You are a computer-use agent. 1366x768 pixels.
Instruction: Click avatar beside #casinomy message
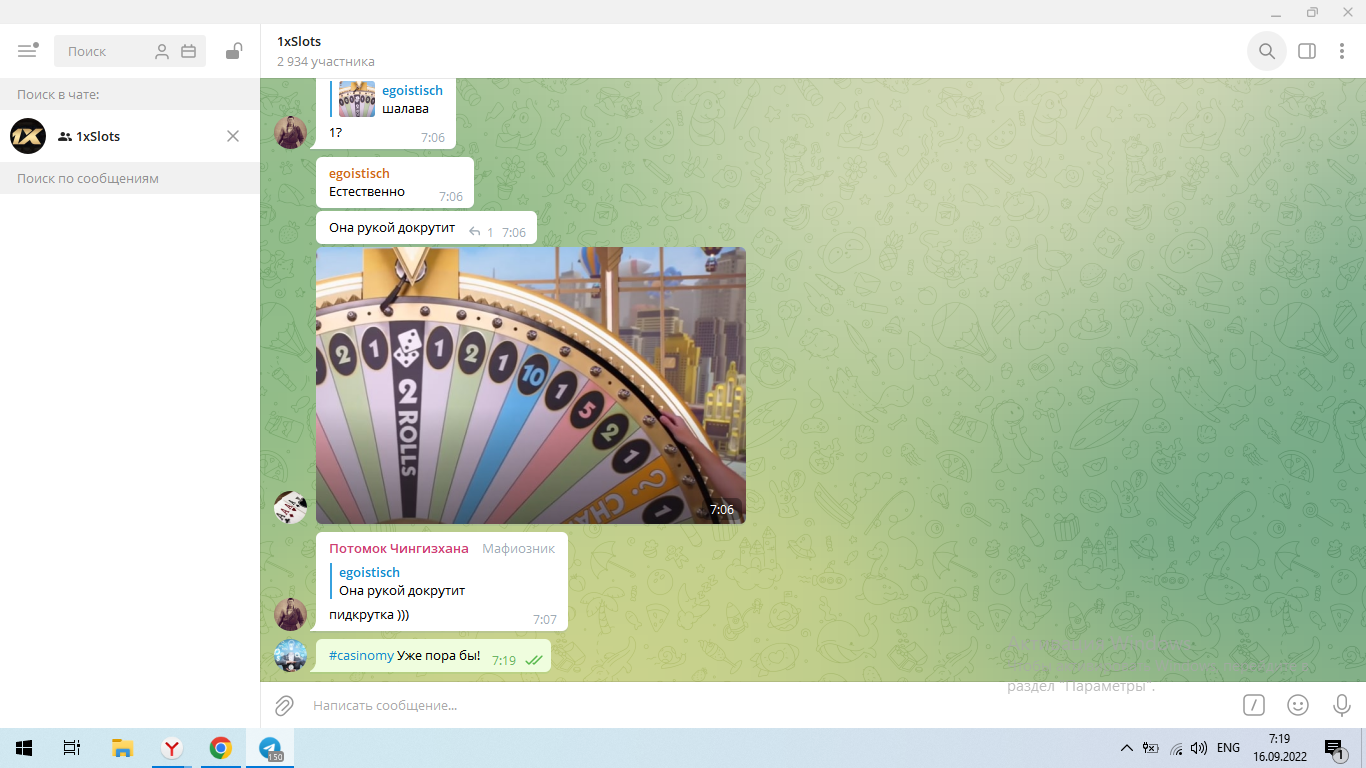tap(290, 655)
